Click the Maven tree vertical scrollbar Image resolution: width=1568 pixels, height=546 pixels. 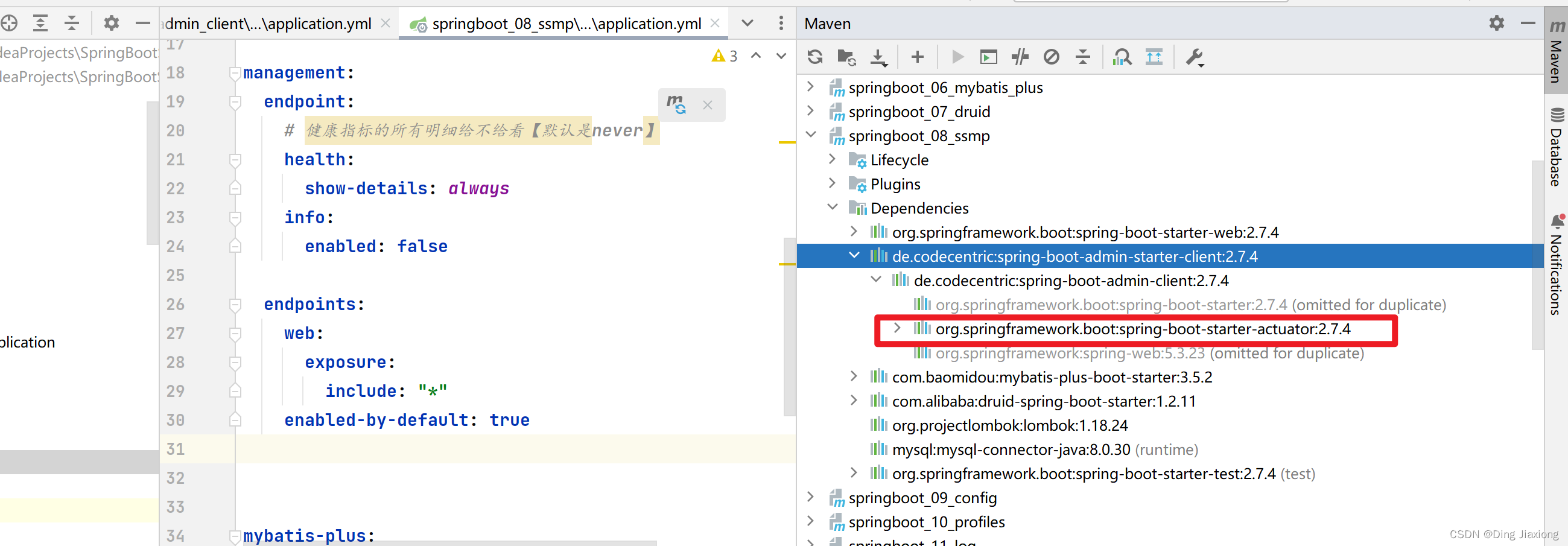(x=1537, y=255)
